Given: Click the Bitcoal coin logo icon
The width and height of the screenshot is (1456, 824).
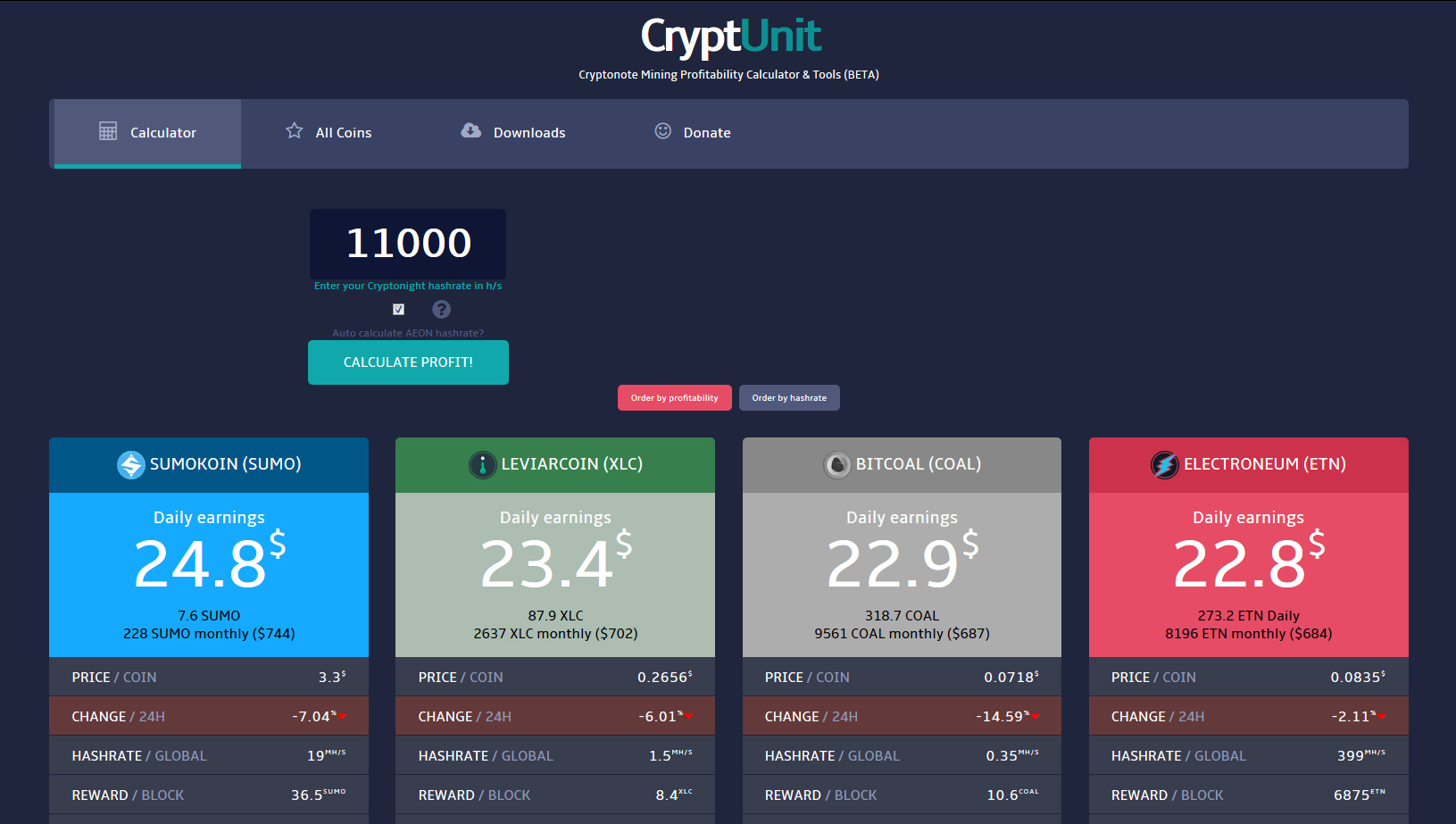Looking at the screenshot, I should click(x=836, y=464).
